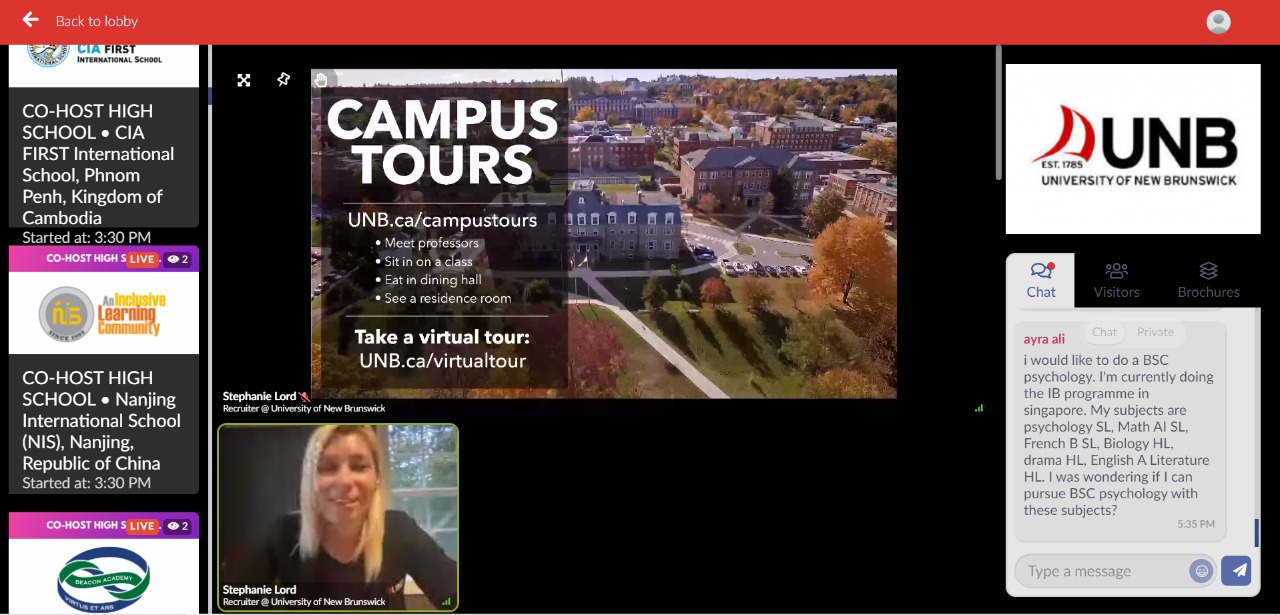Viewport: 1280px width, 615px height.
Task: Go Back to lobby
Action: coord(97,21)
